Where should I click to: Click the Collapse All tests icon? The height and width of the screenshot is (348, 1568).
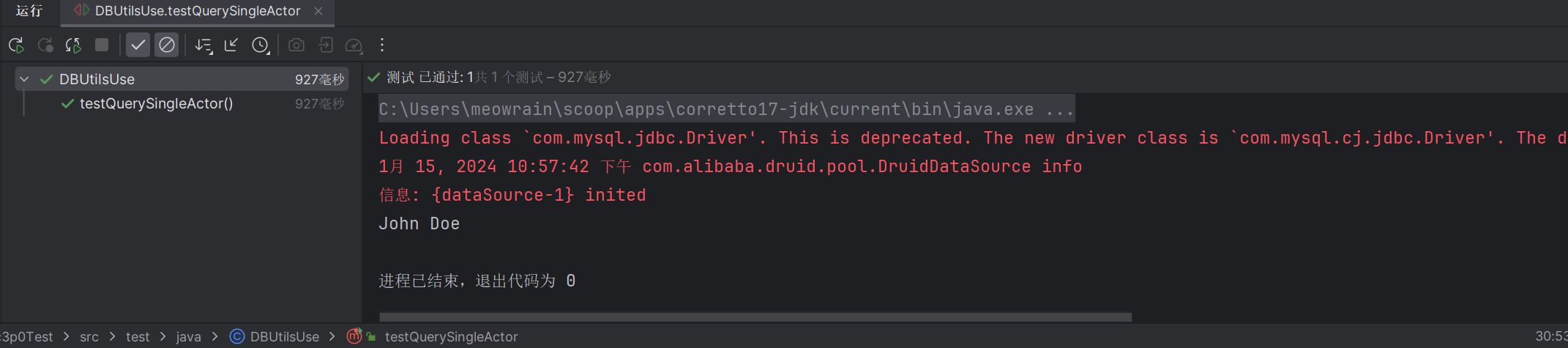231,45
